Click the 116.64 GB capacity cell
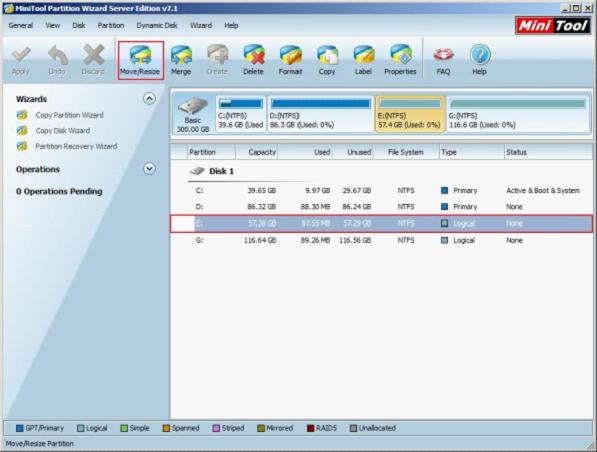The height and width of the screenshot is (452, 597). click(260, 240)
